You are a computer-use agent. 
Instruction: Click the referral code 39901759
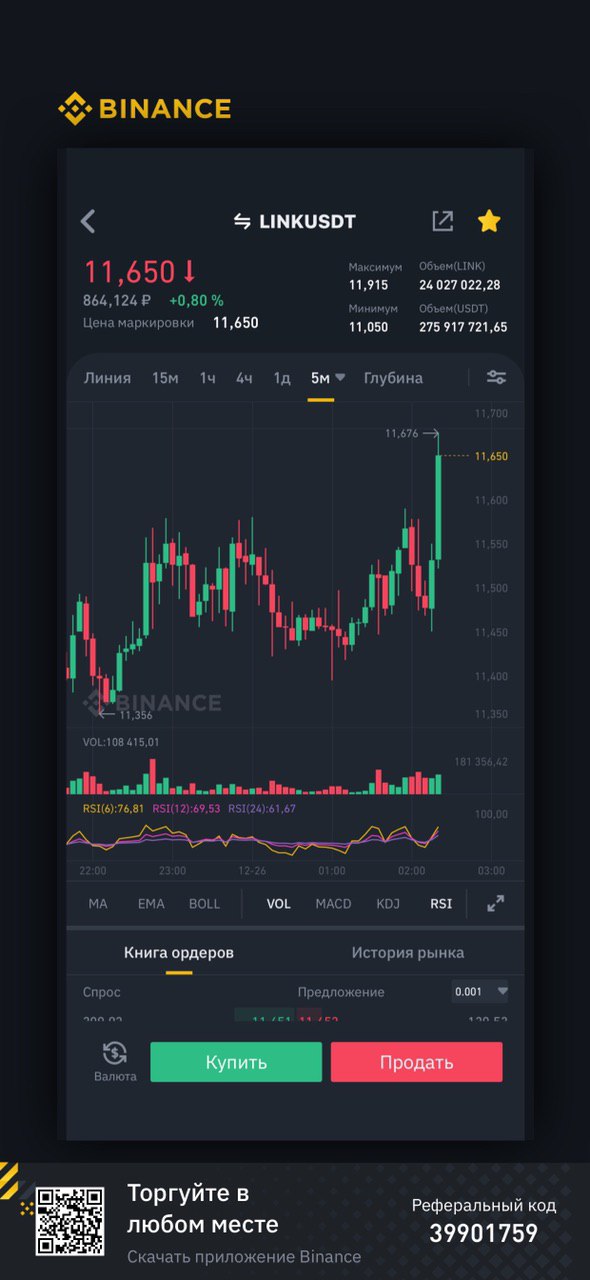click(484, 1234)
